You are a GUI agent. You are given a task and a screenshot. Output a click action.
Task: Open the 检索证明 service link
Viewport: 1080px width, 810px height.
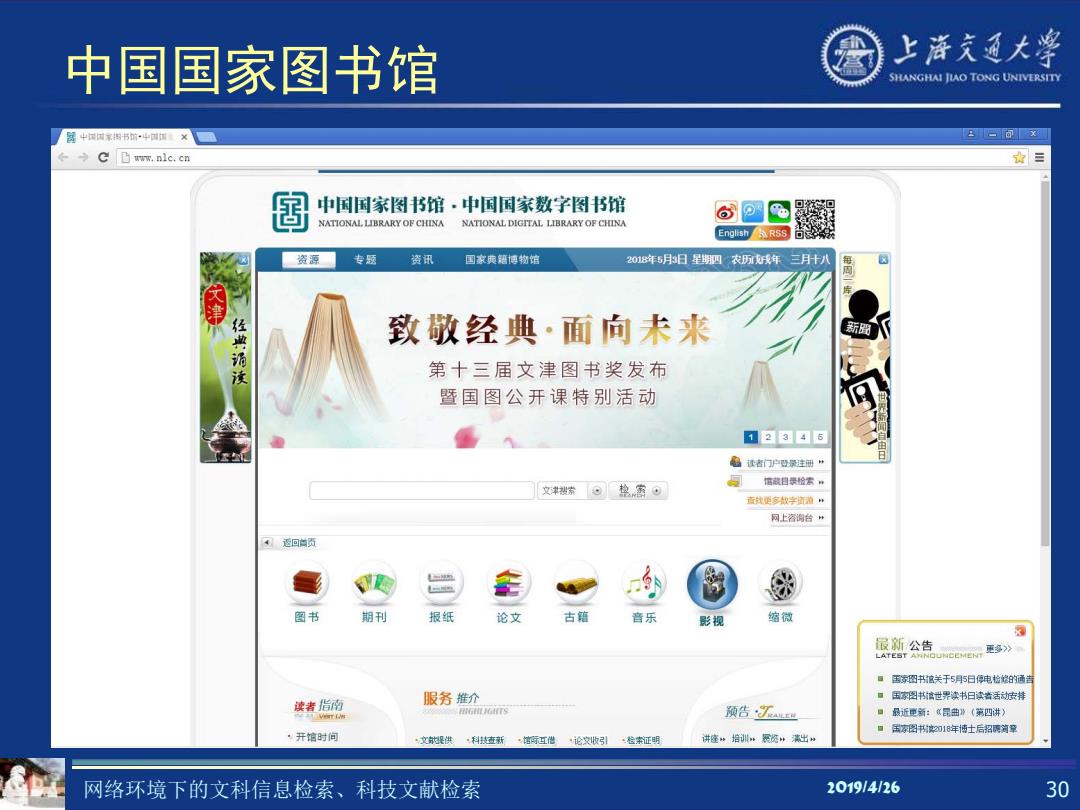(x=643, y=740)
